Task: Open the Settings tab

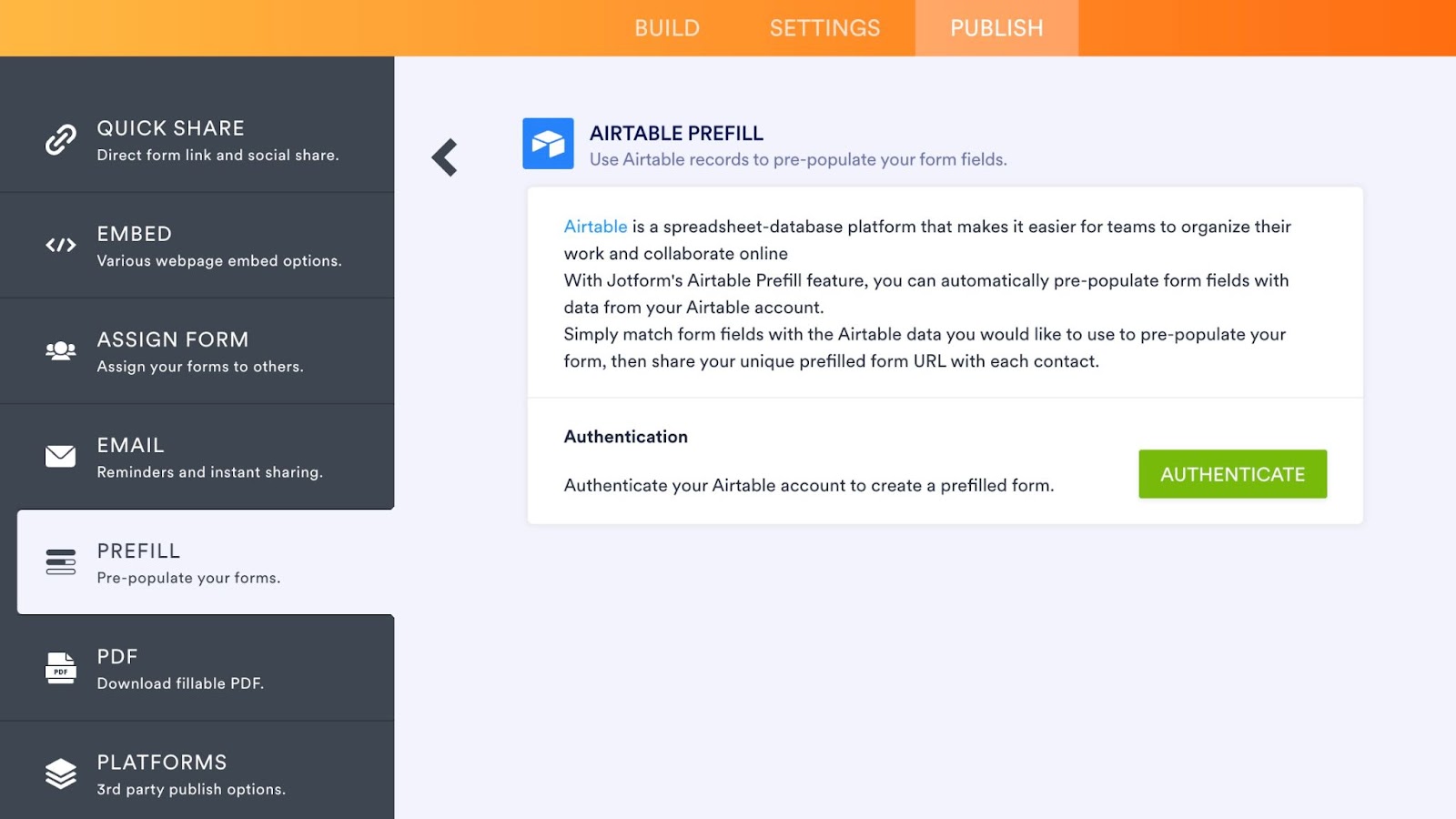Action: tap(825, 28)
